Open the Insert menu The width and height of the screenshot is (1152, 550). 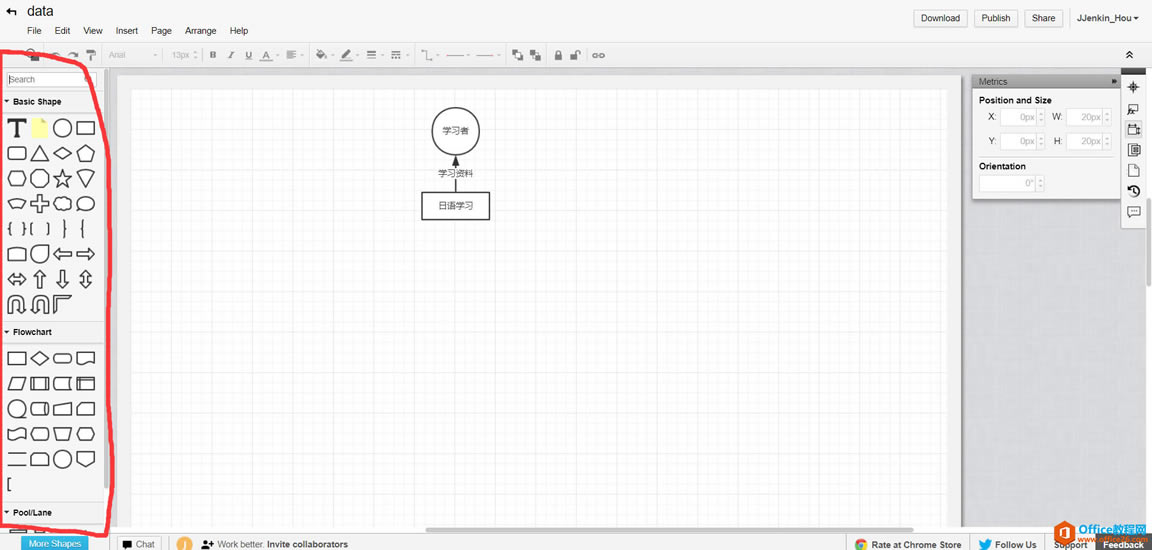[126, 31]
